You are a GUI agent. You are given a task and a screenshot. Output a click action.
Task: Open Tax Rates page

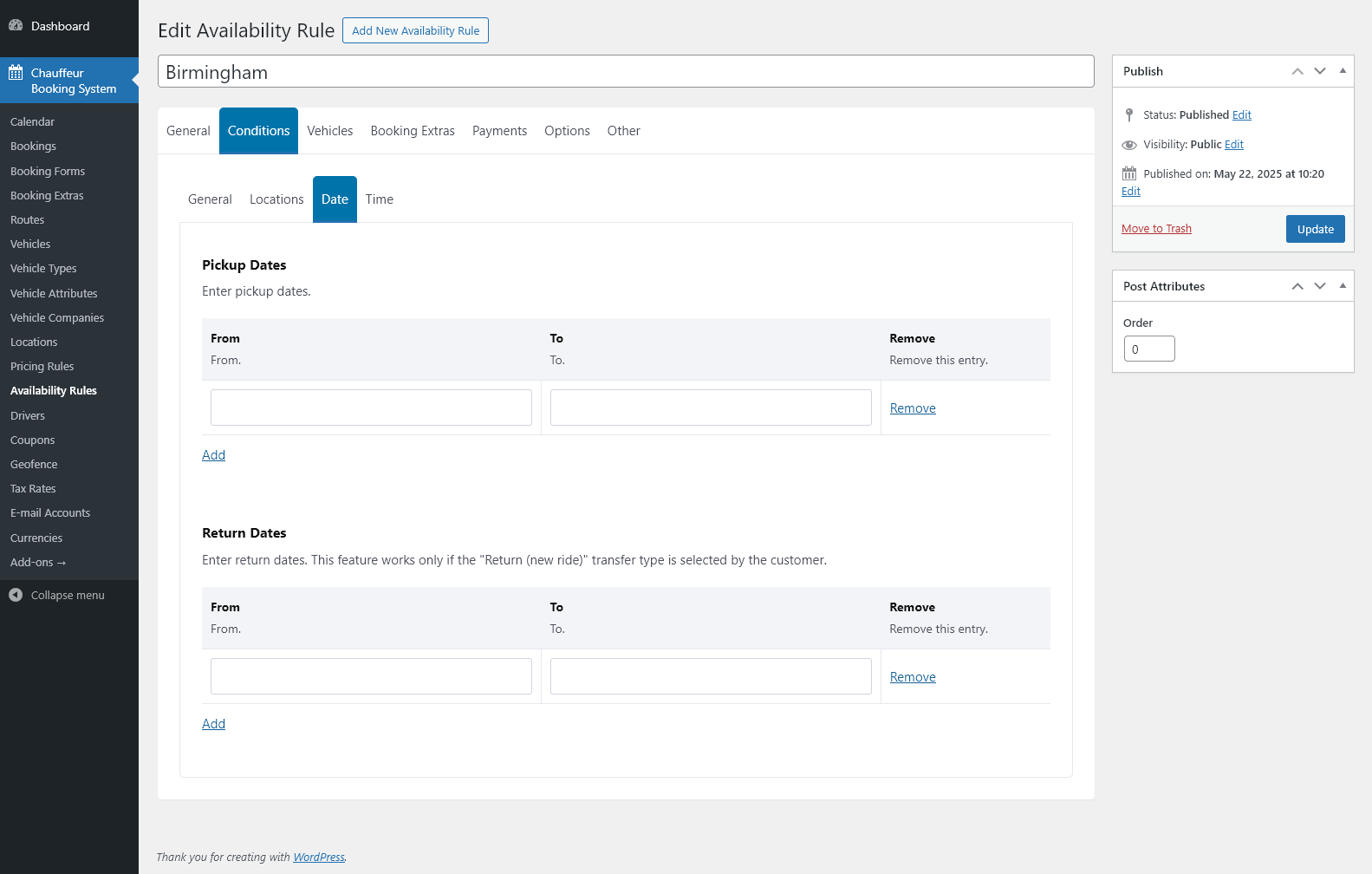click(33, 489)
